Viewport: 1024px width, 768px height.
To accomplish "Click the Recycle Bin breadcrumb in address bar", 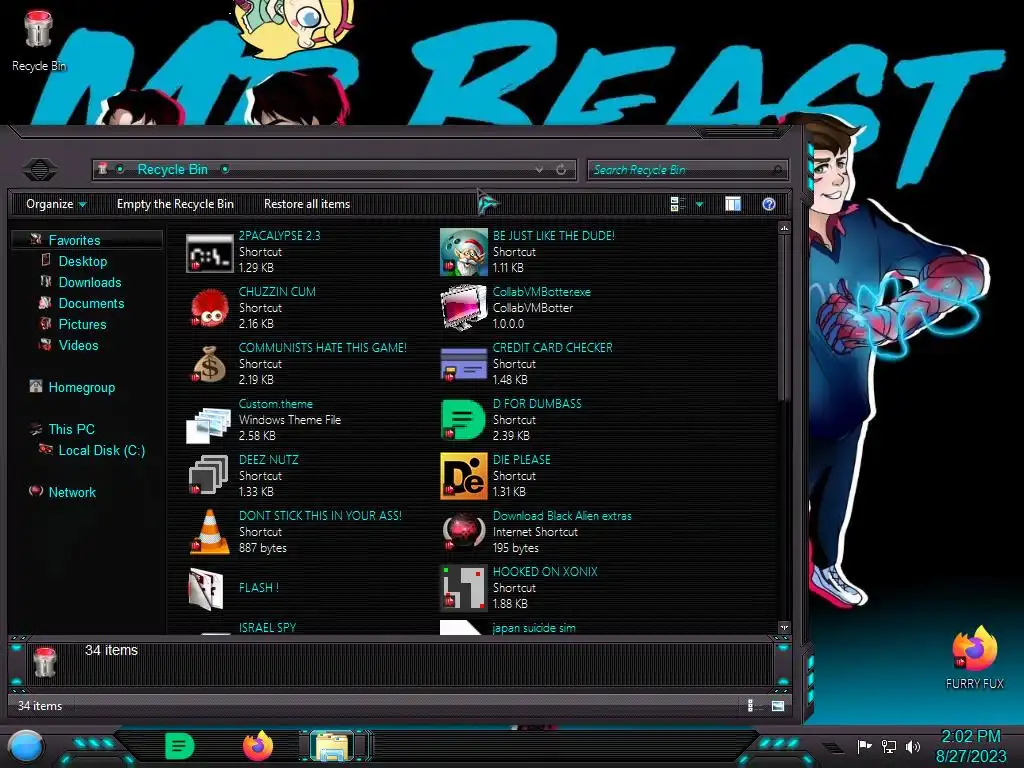I will [x=172, y=170].
